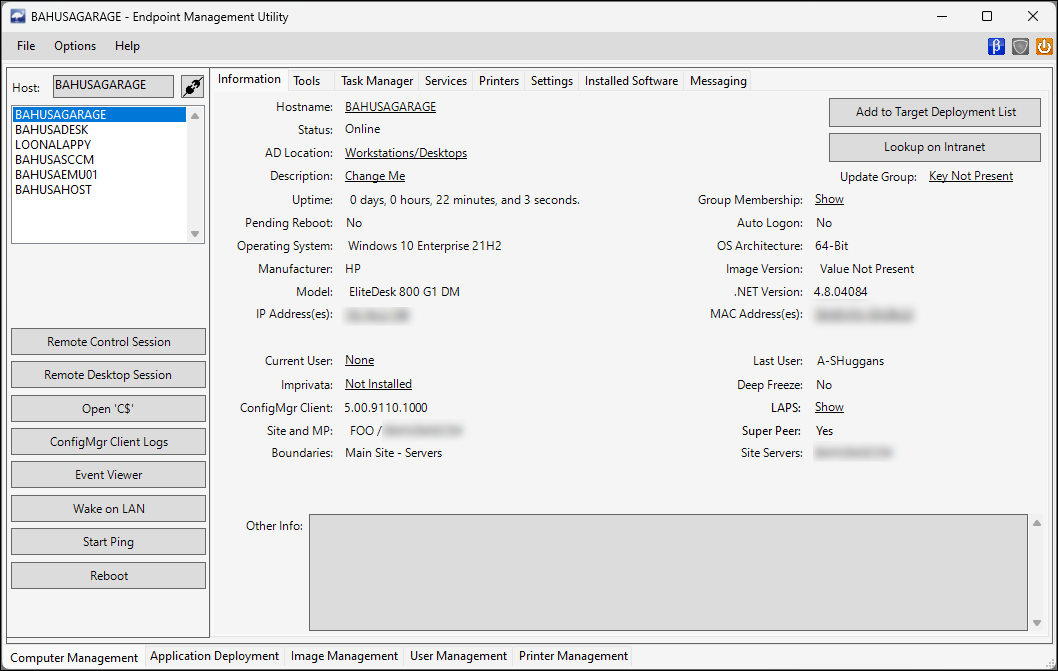Select BAHUSAGARAGE in host list

point(100,115)
